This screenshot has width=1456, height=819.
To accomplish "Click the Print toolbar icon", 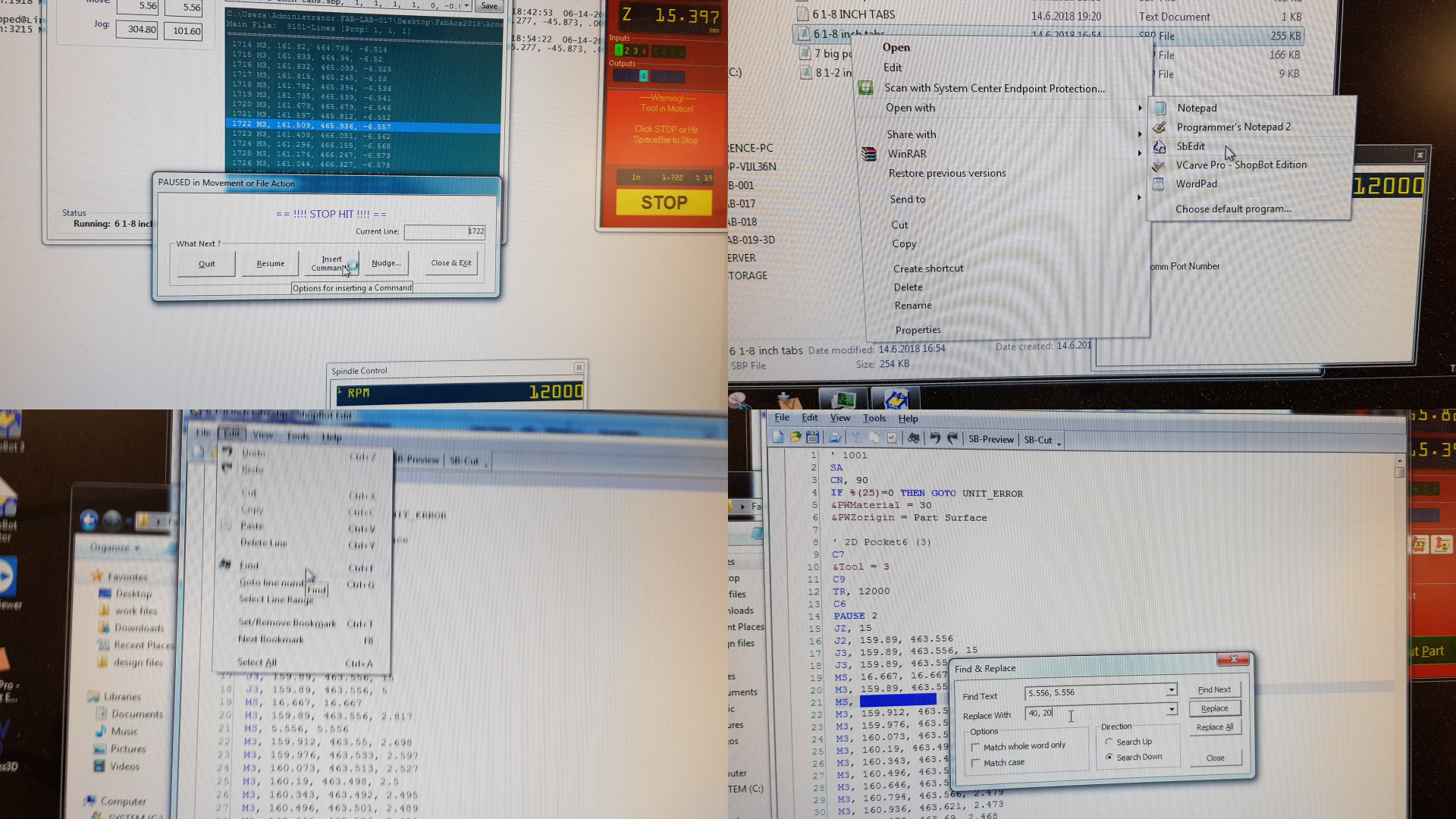I will 835,438.
